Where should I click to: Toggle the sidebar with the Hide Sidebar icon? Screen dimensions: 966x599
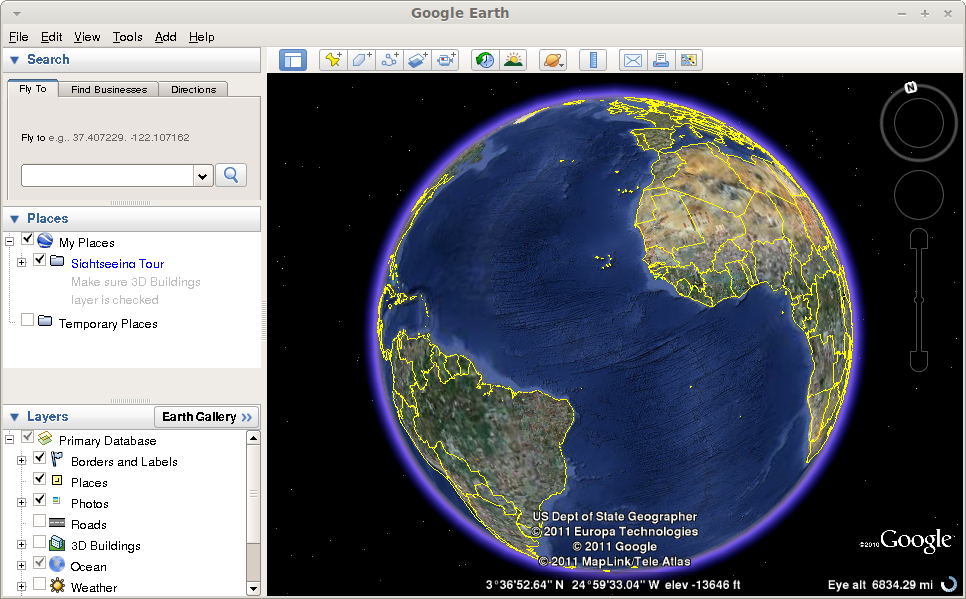[x=293, y=60]
